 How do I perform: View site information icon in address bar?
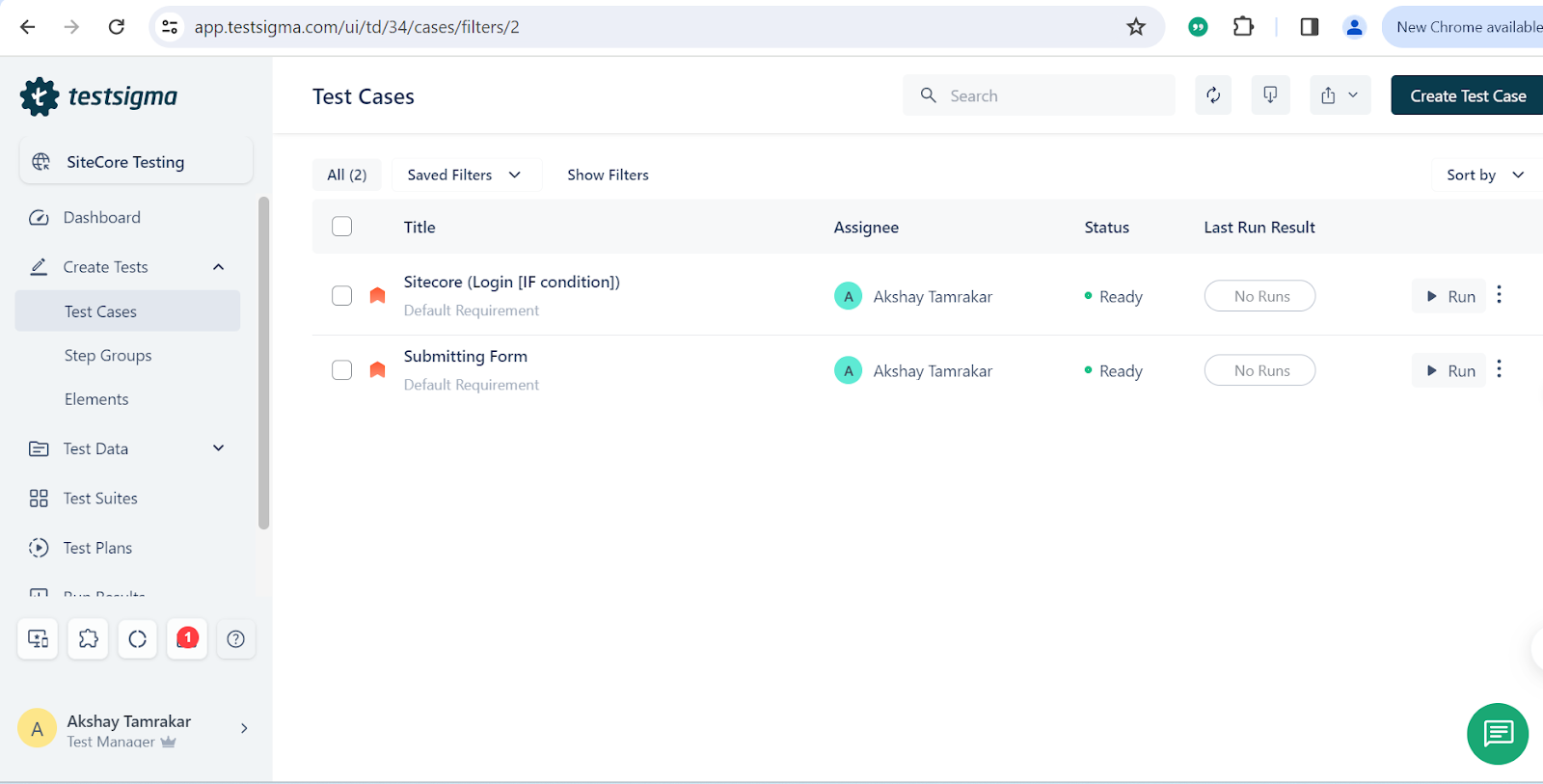click(171, 27)
